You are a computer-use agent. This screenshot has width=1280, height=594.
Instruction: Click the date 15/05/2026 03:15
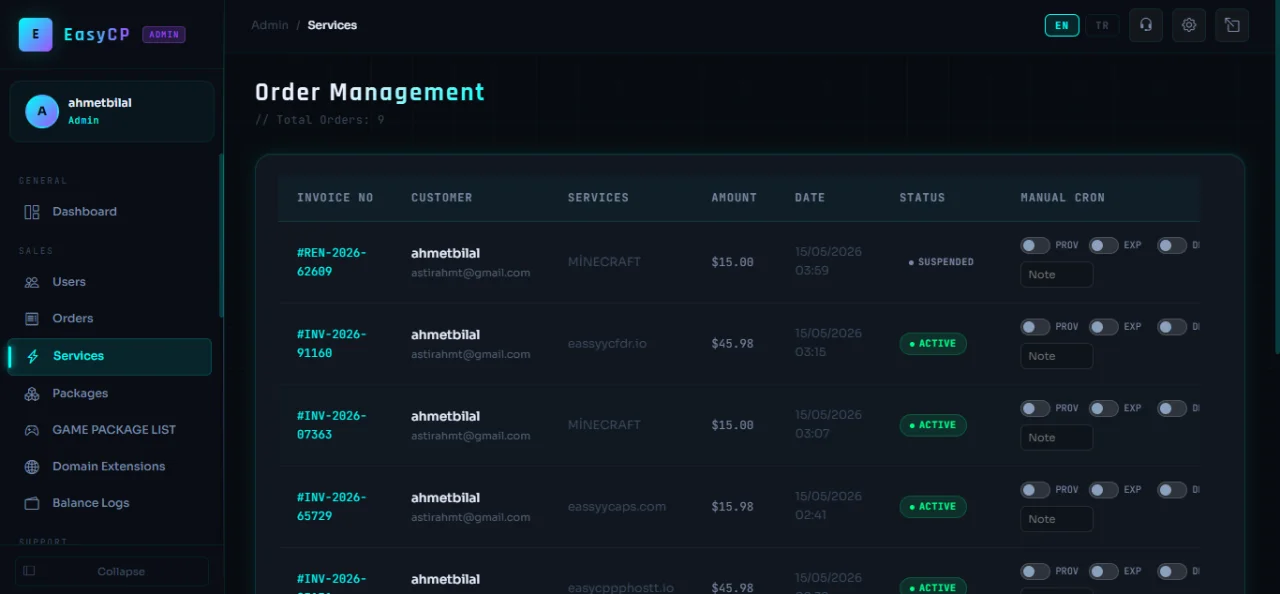pos(828,343)
